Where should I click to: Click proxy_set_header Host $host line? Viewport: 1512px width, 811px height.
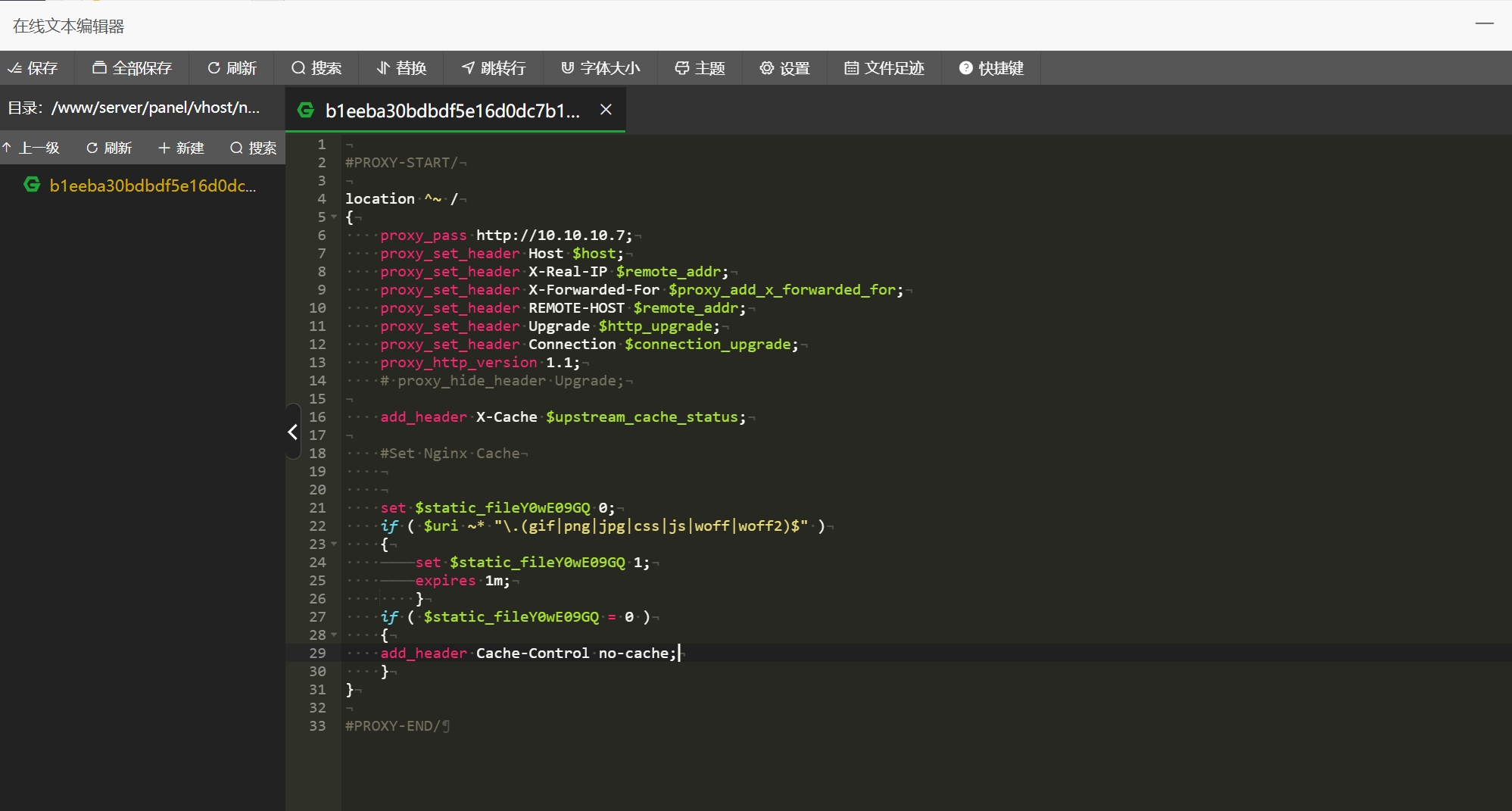coord(502,254)
